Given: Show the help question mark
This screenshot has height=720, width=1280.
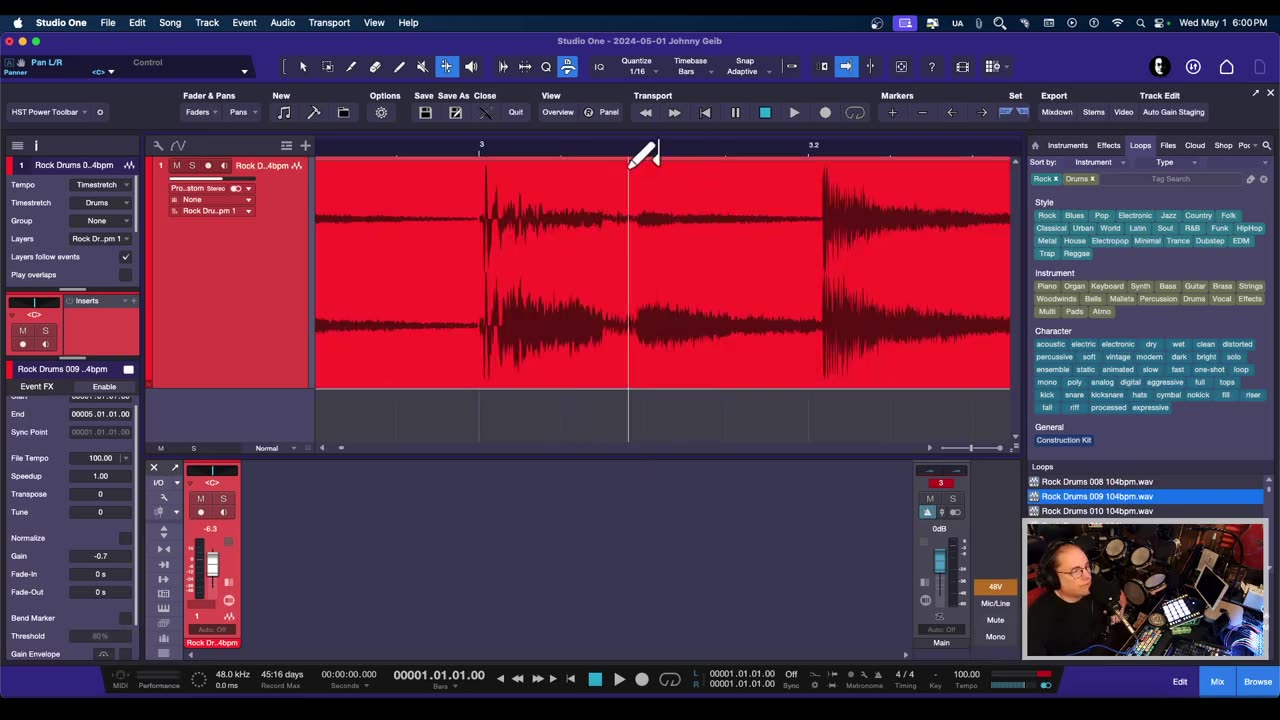Looking at the screenshot, I should pyautogui.click(x=932, y=67).
